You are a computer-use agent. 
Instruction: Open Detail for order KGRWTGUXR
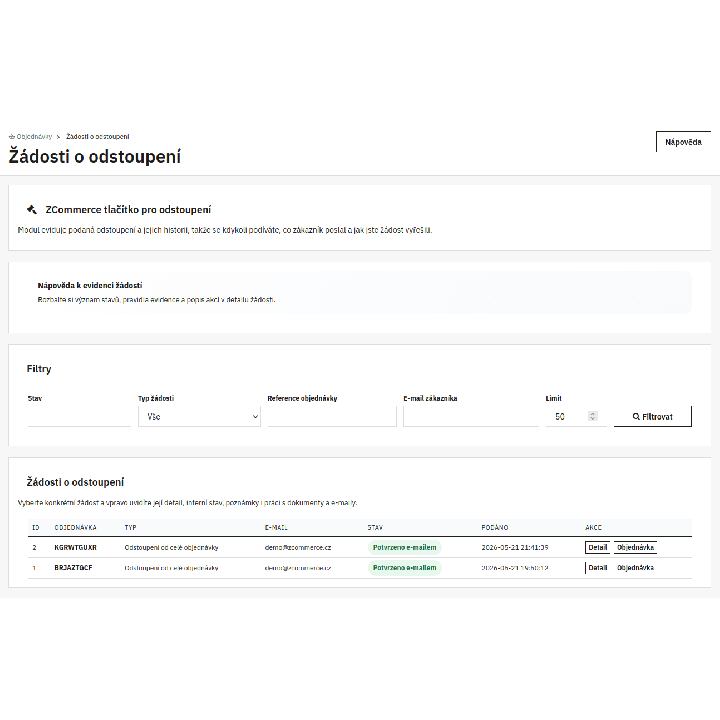click(597, 547)
